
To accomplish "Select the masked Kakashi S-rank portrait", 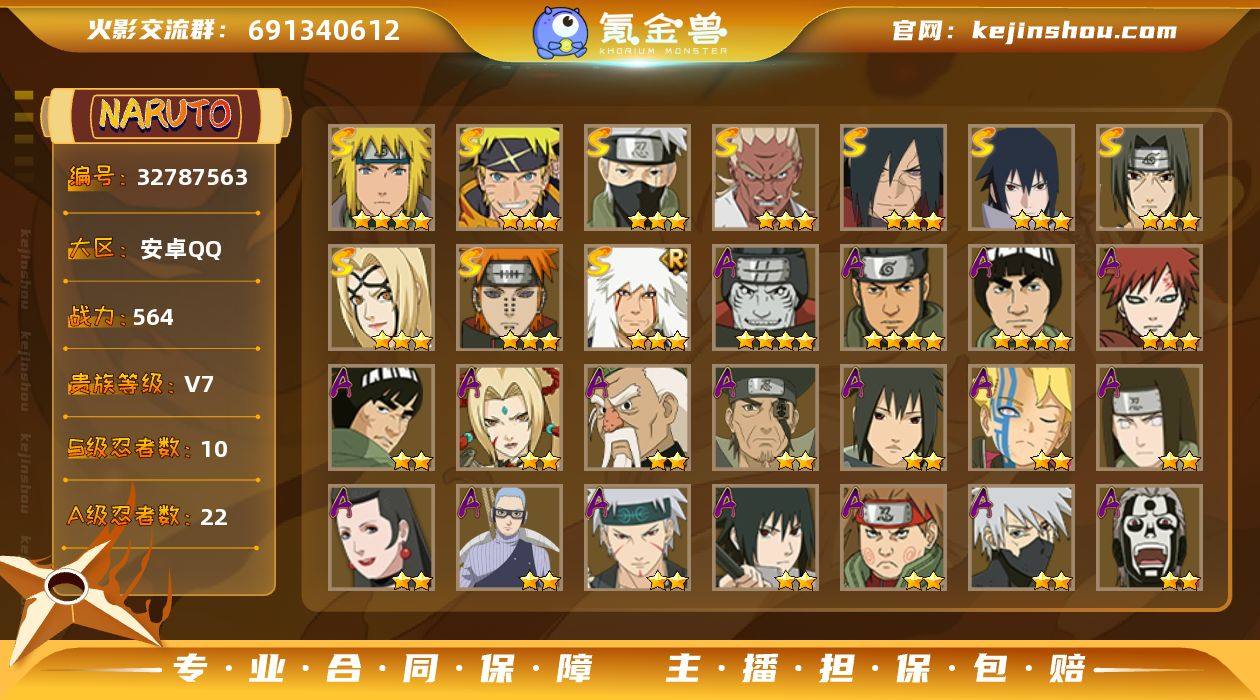I will click(x=637, y=178).
